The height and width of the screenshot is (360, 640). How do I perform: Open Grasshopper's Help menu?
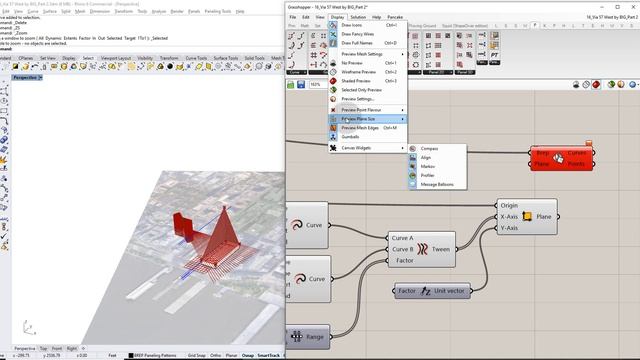pyautogui.click(x=376, y=17)
